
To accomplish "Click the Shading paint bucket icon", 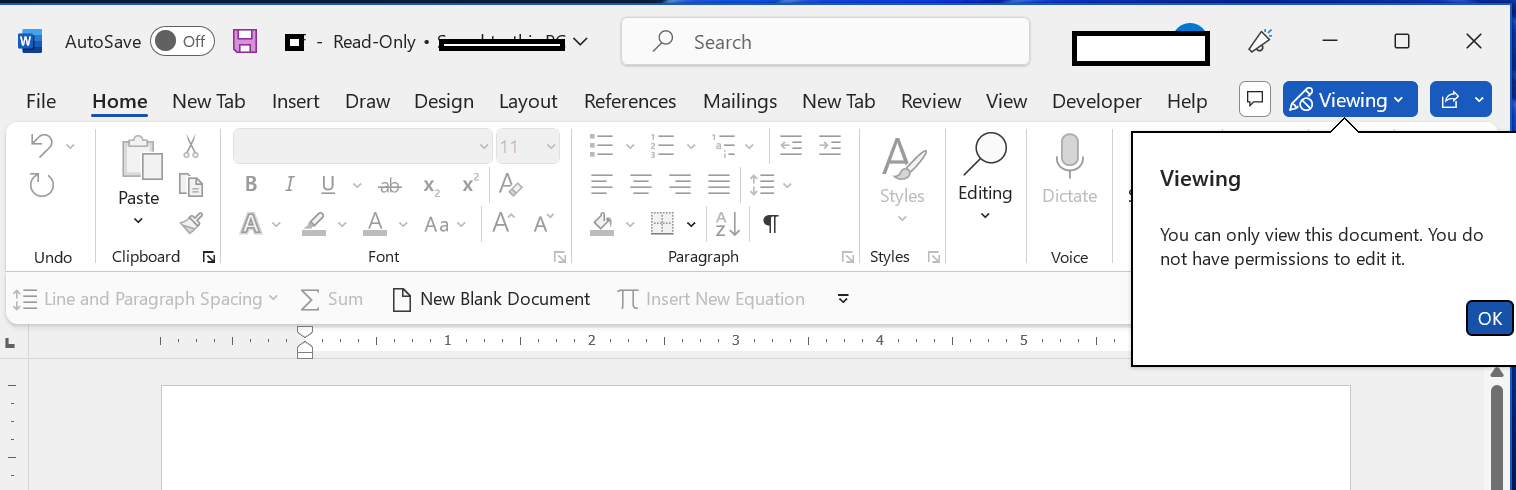I will click(x=602, y=223).
